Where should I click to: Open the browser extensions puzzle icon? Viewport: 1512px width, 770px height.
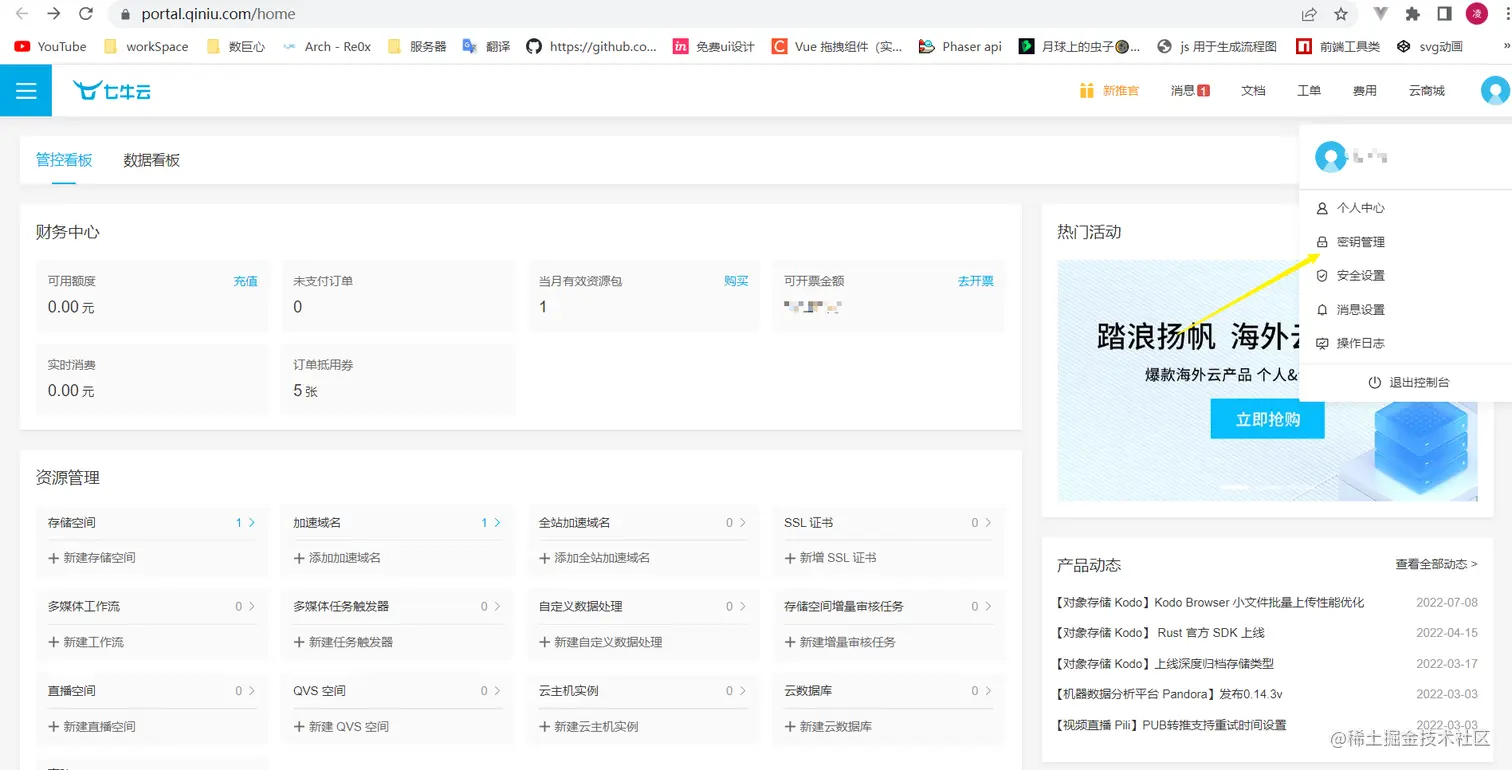pos(1413,14)
